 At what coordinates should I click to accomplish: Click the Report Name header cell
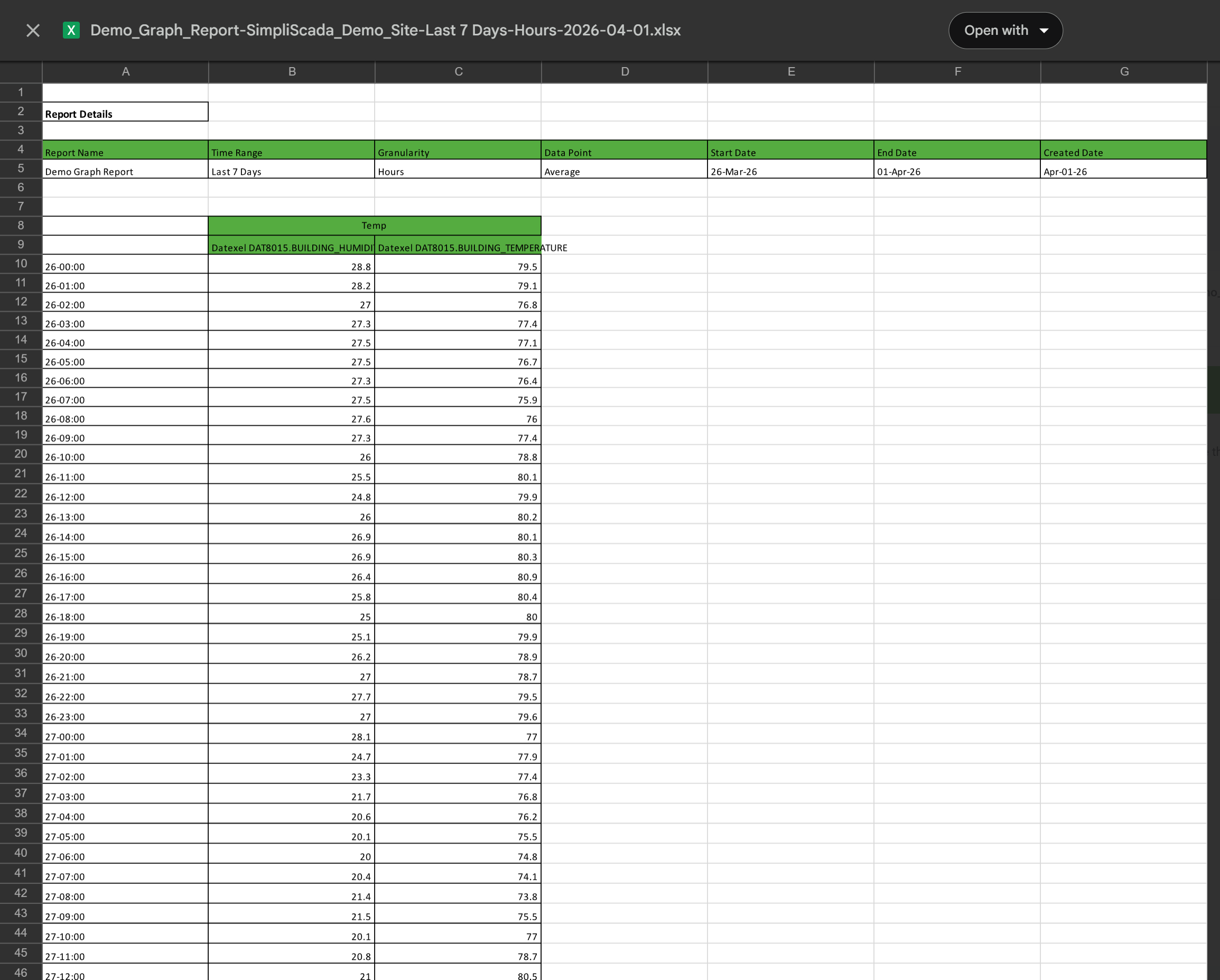point(126,151)
